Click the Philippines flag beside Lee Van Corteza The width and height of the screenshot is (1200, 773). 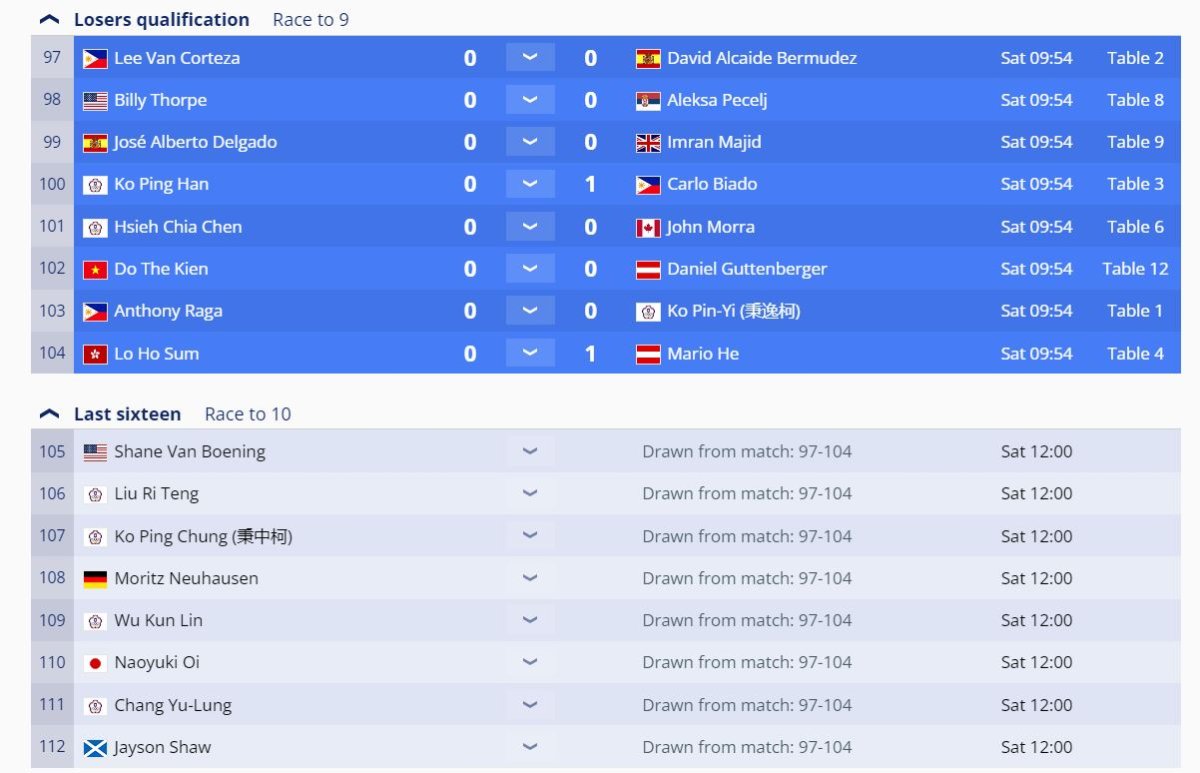[95, 59]
